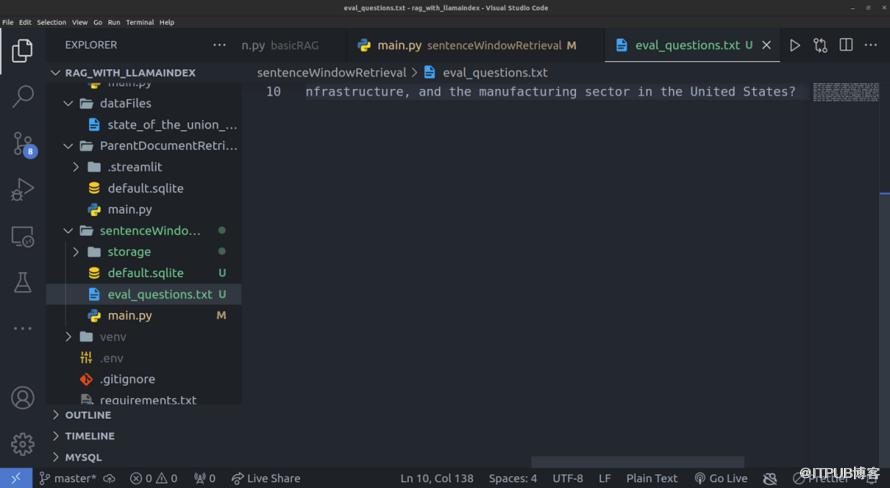Open the Remote Explorer view
The width and height of the screenshot is (890, 488).
tap(22, 237)
